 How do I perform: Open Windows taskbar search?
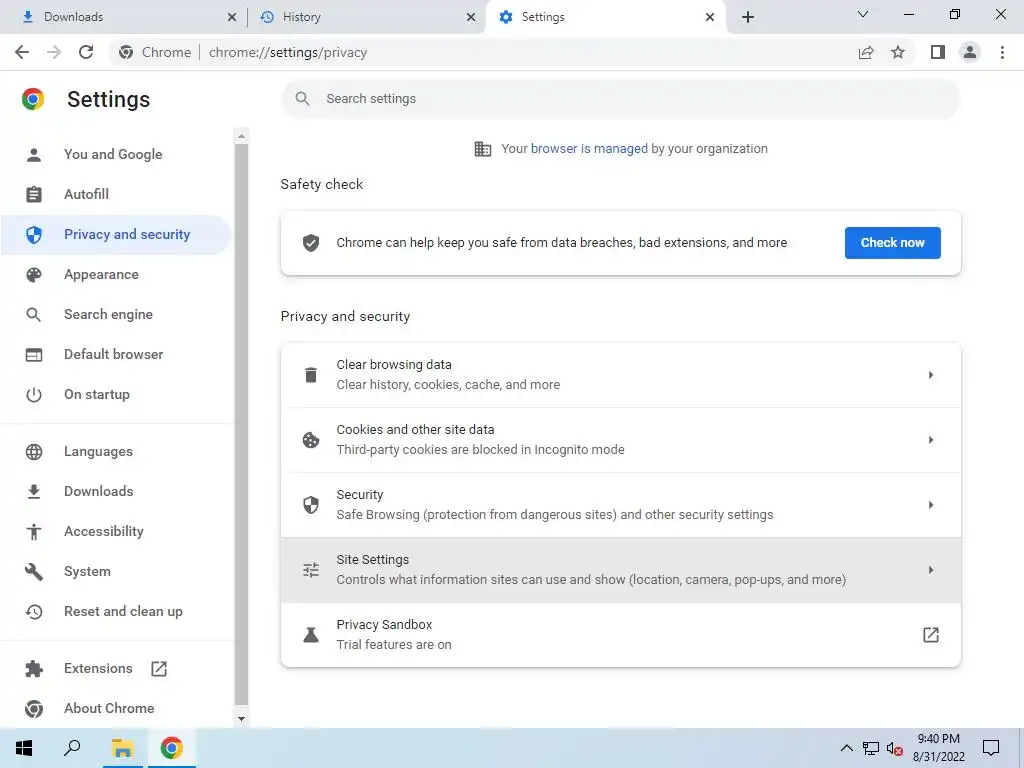pyautogui.click(x=72, y=748)
